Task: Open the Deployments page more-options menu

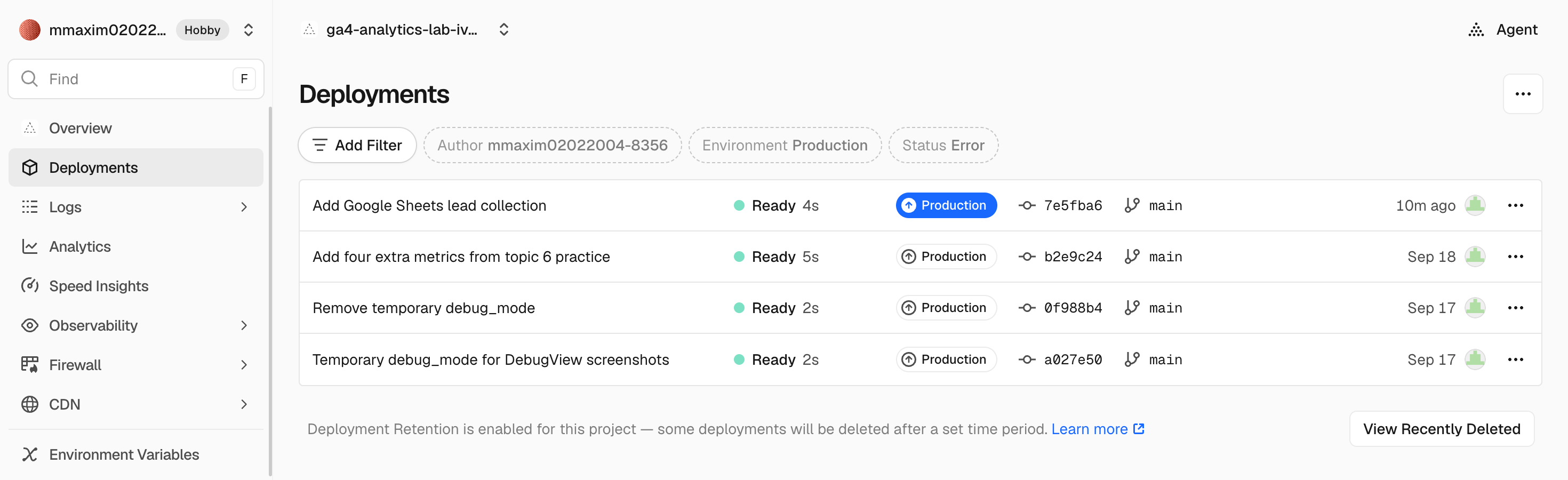Action: (x=1522, y=94)
